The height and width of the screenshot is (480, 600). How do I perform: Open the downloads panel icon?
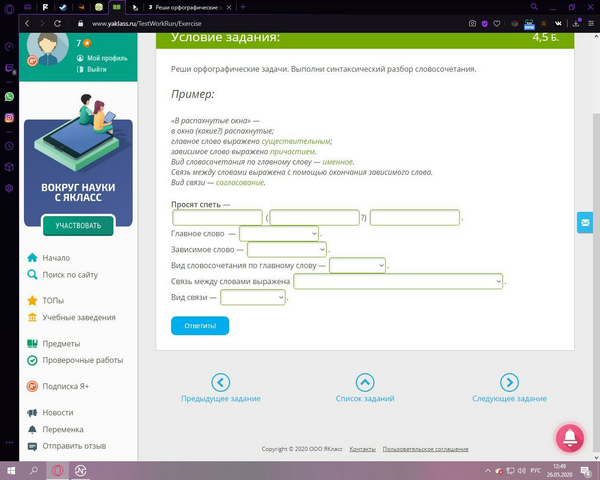coord(576,24)
